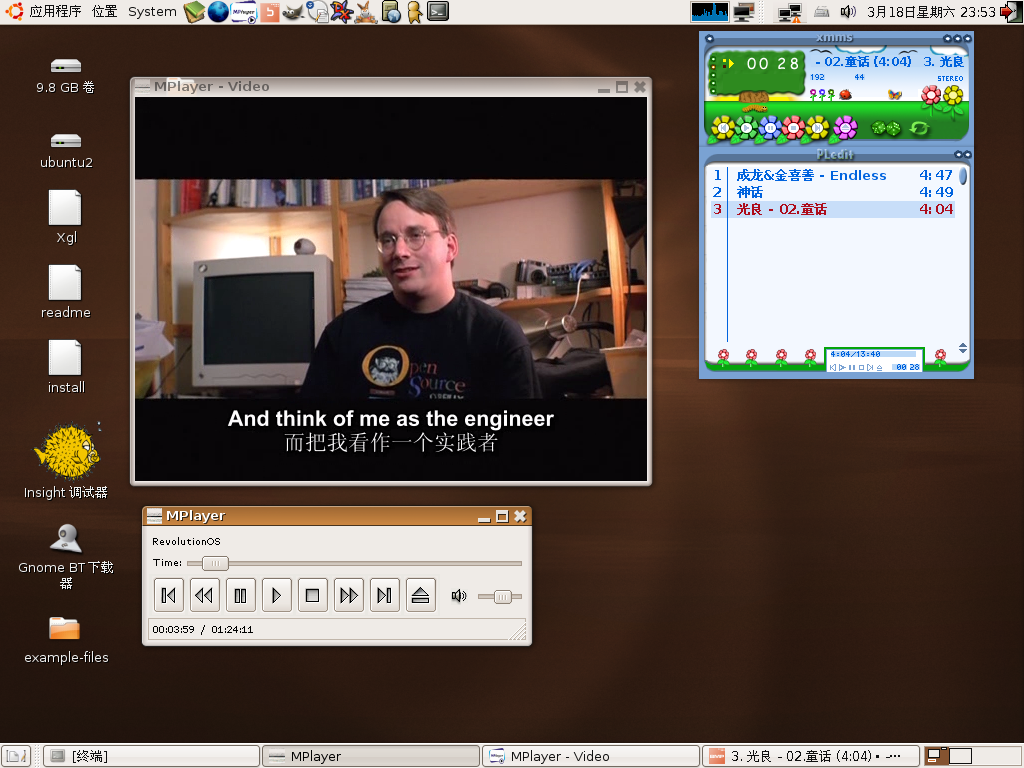Click XMMS pause blue flower button
This screenshot has height=768, width=1024.
[770, 128]
